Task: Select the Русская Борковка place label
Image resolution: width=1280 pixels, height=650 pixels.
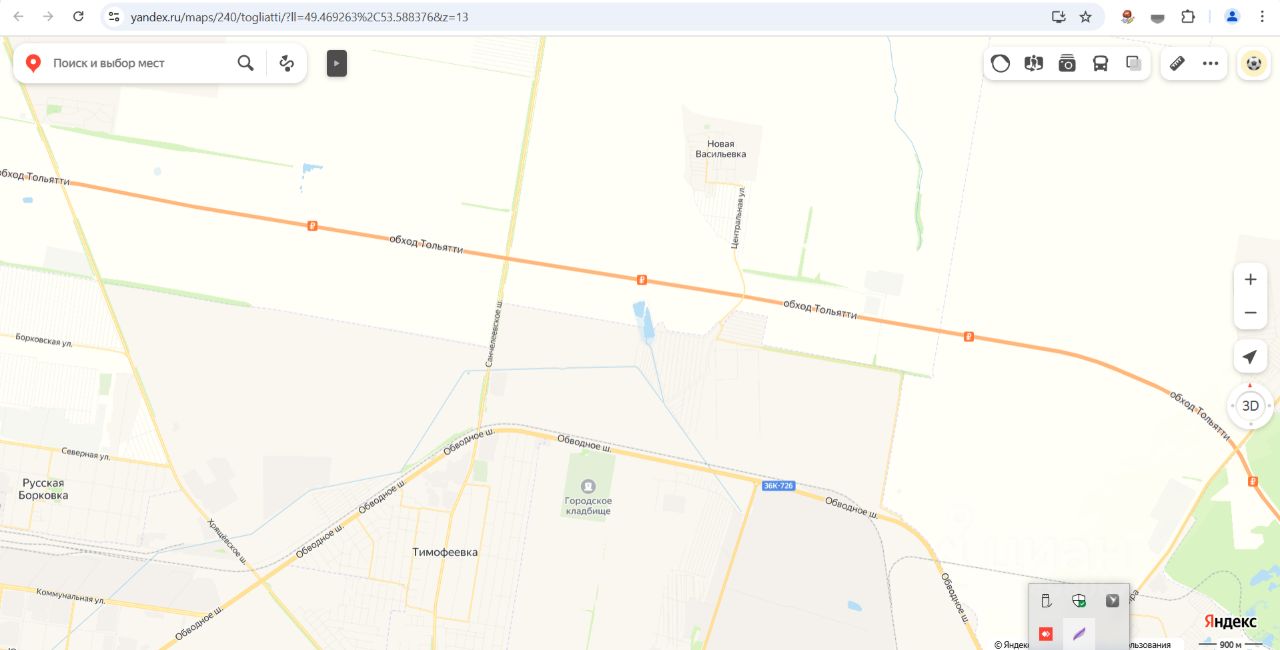Action: point(44,489)
